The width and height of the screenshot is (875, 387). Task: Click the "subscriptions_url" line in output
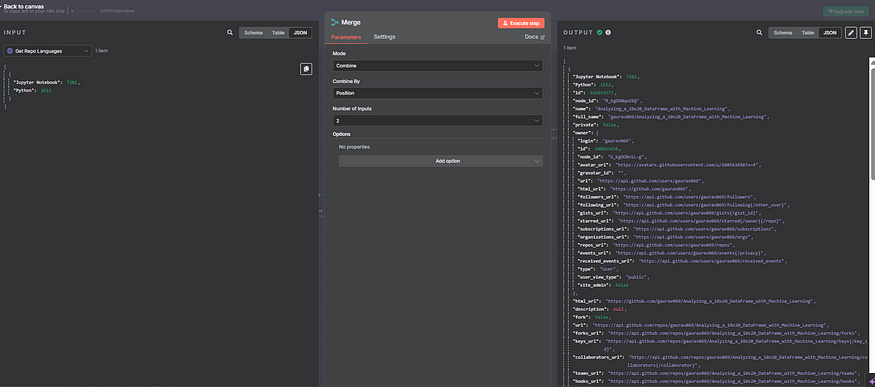tap(677, 229)
